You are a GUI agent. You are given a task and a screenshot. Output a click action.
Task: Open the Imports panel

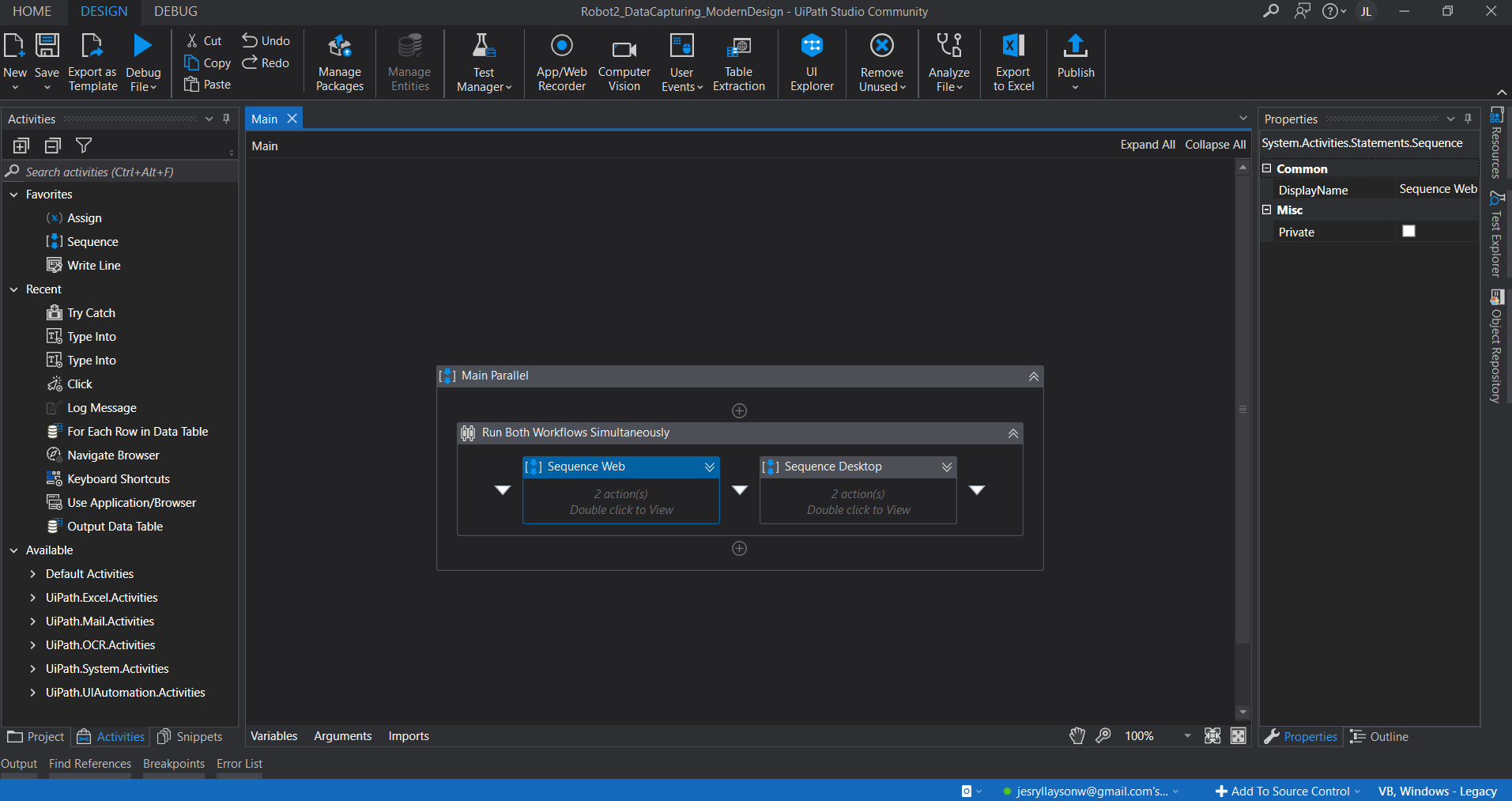(x=409, y=736)
